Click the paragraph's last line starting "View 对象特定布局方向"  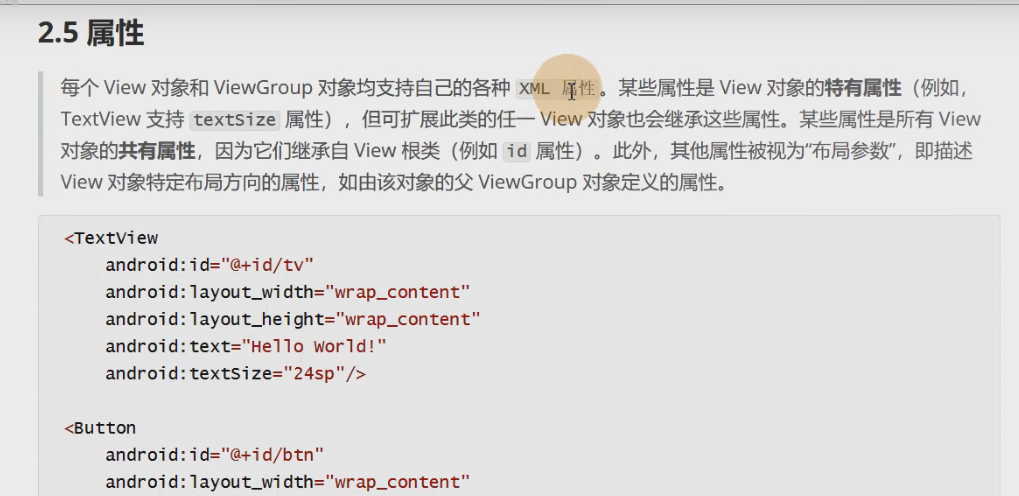point(393,182)
